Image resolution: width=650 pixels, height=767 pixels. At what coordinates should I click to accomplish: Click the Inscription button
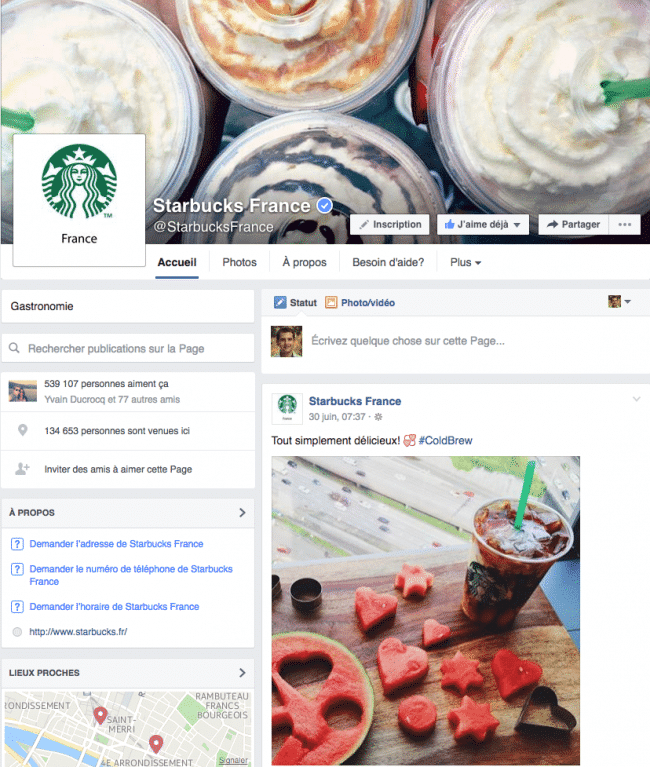[x=390, y=225]
